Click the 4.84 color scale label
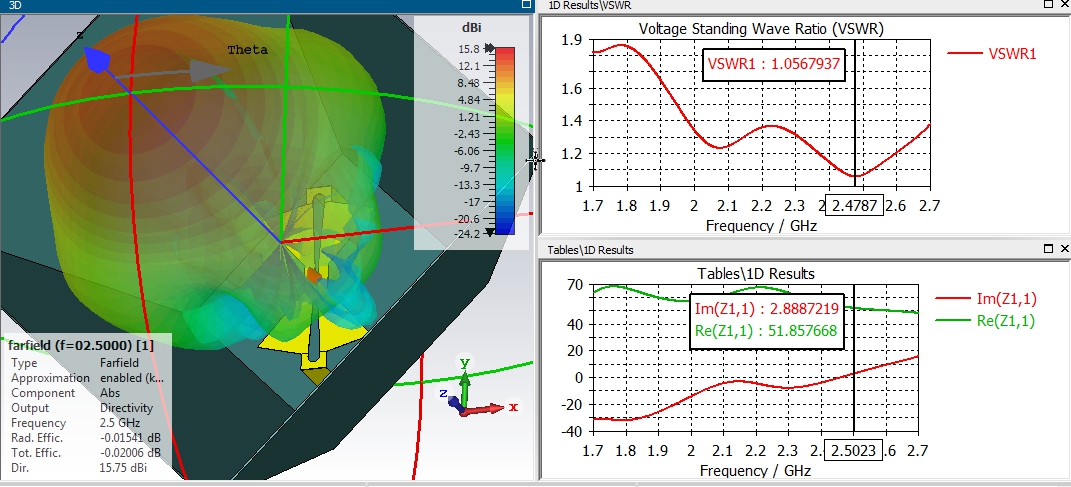1071x487 pixels. pyautogui.click(x=469, y=100)
